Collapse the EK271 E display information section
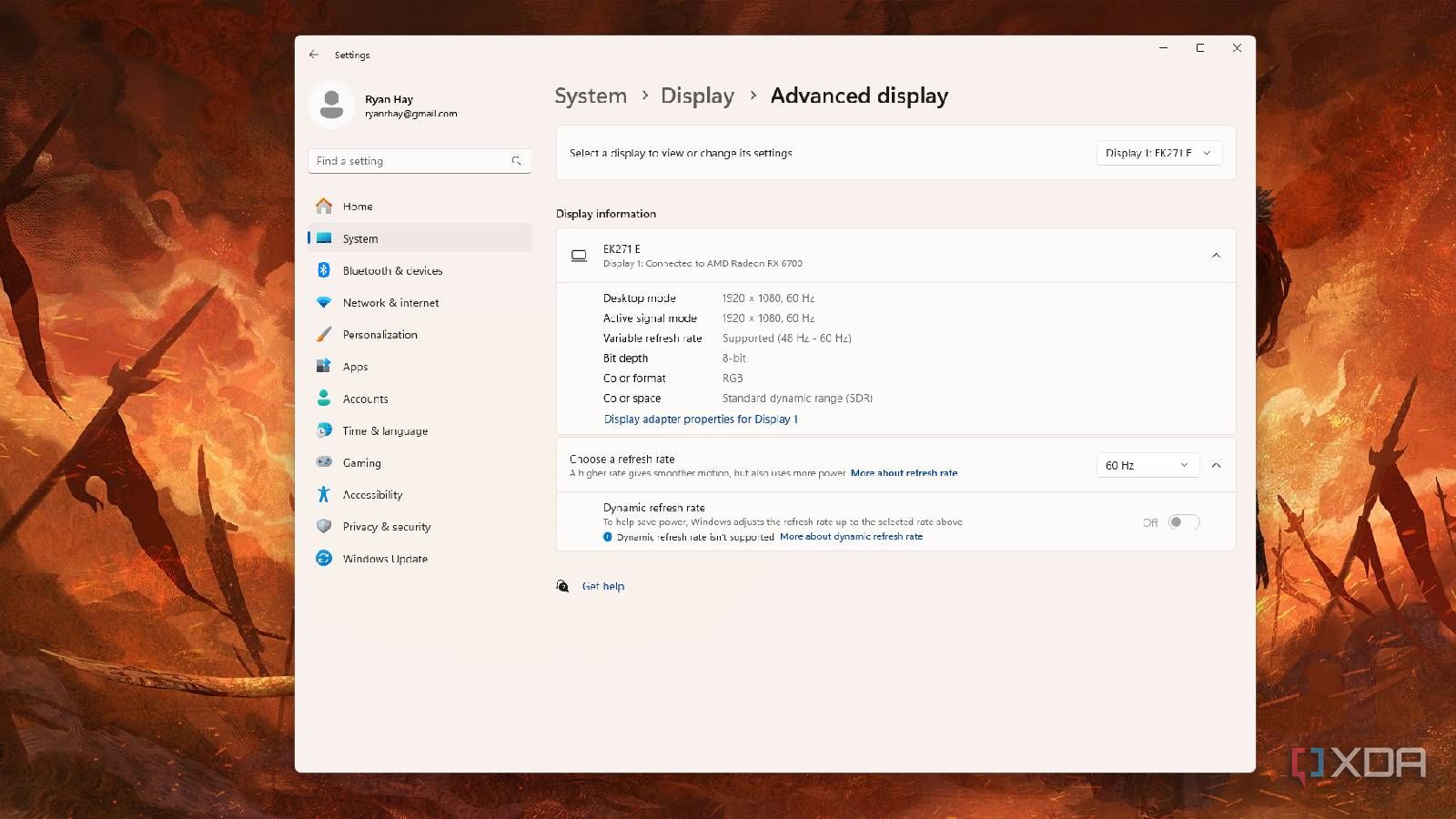 point(1216,256)
